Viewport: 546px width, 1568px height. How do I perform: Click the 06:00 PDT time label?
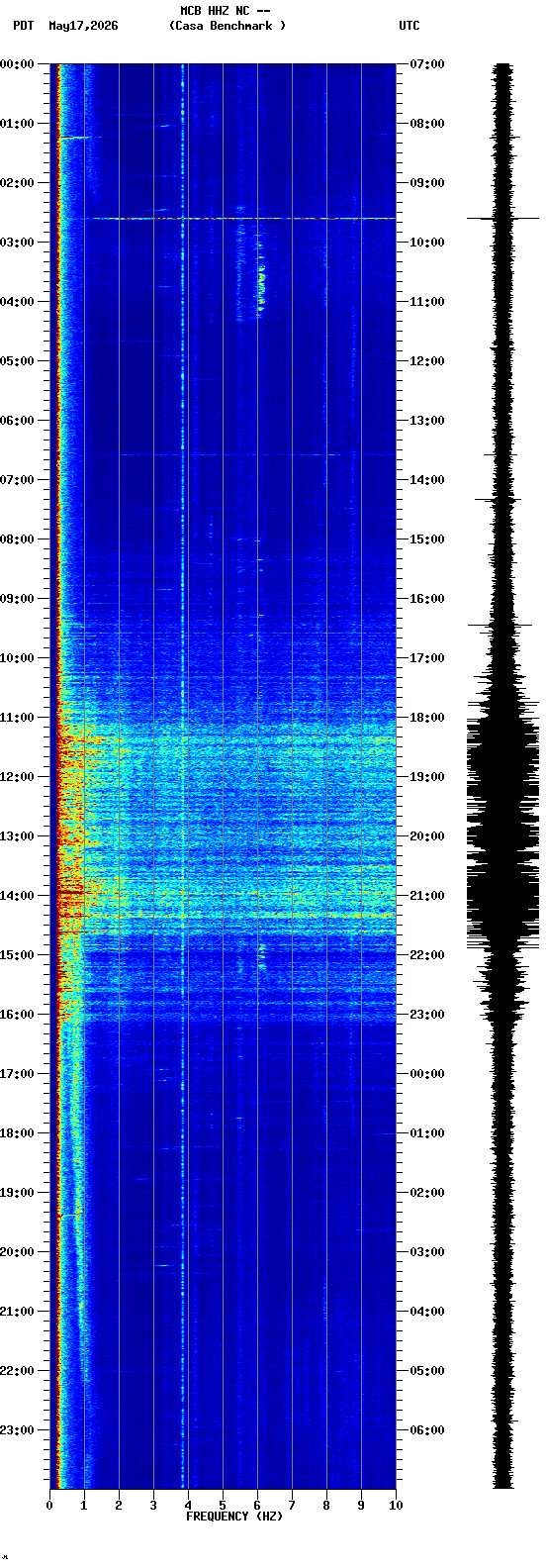click(x=17, y=421)
